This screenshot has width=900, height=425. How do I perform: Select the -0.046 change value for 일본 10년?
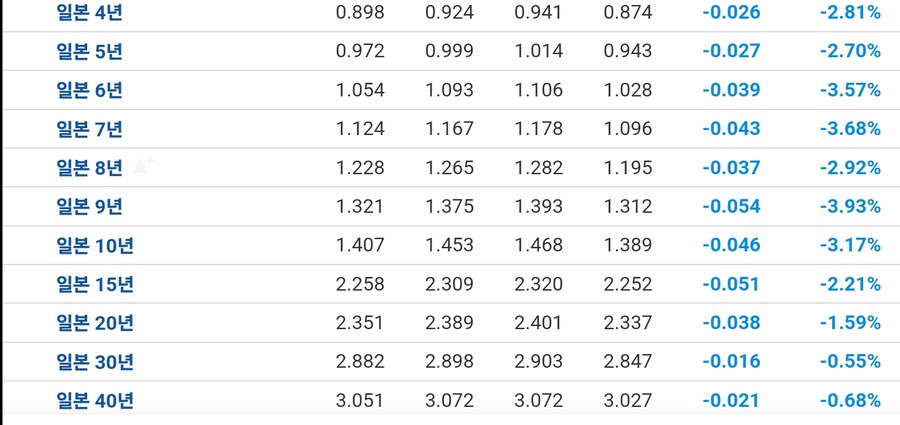pyautogui.click(x=731, y=245)
